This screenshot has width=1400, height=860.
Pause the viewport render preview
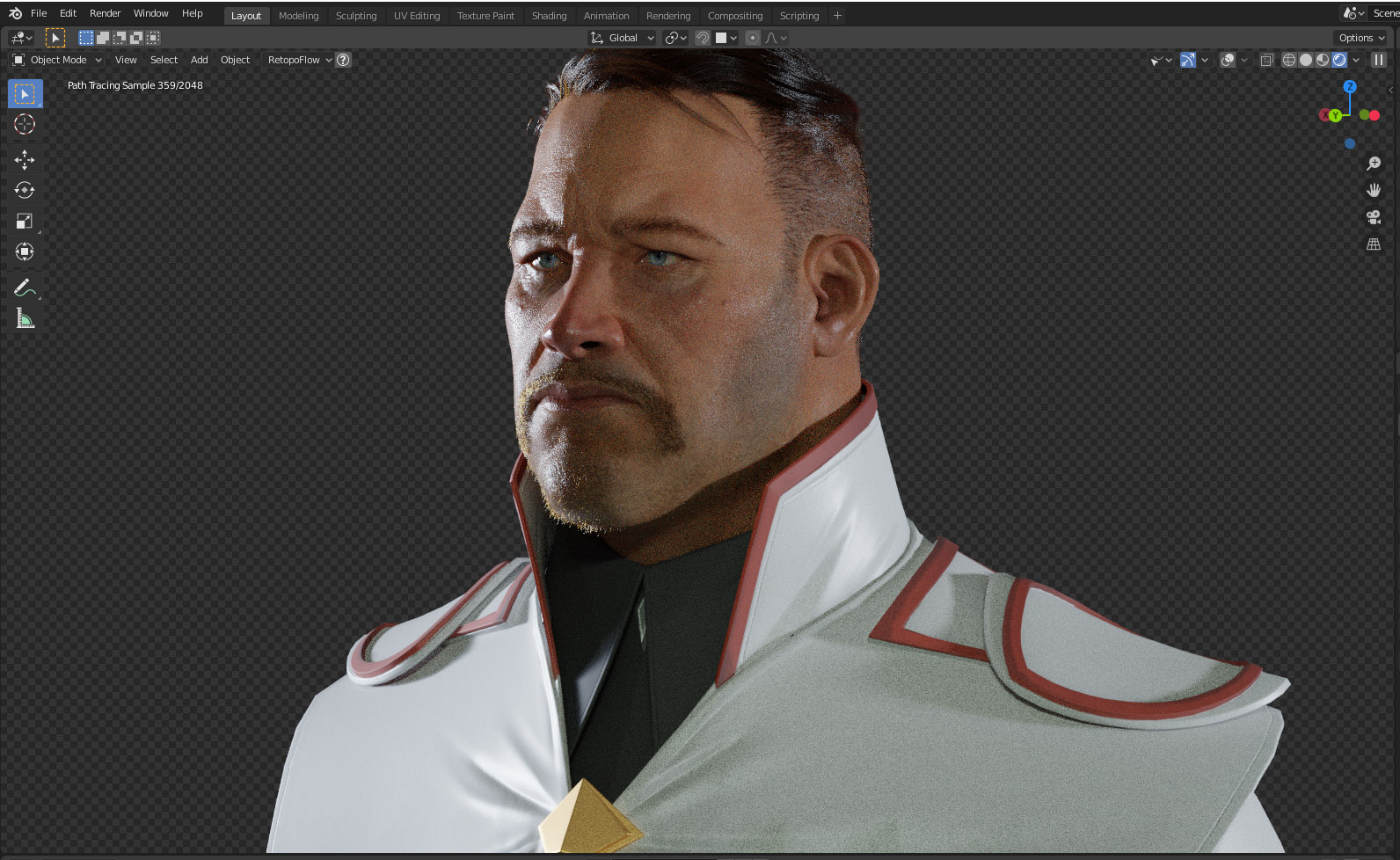[x=1379, y=60]
